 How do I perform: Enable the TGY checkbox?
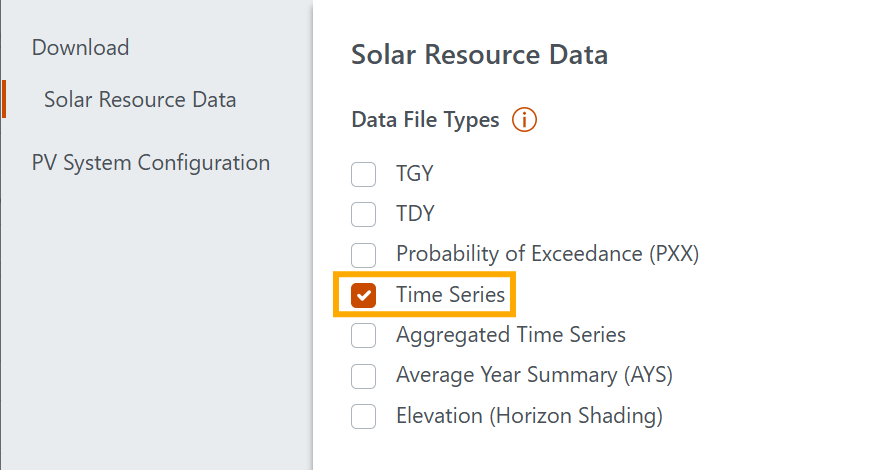[364, 174]
